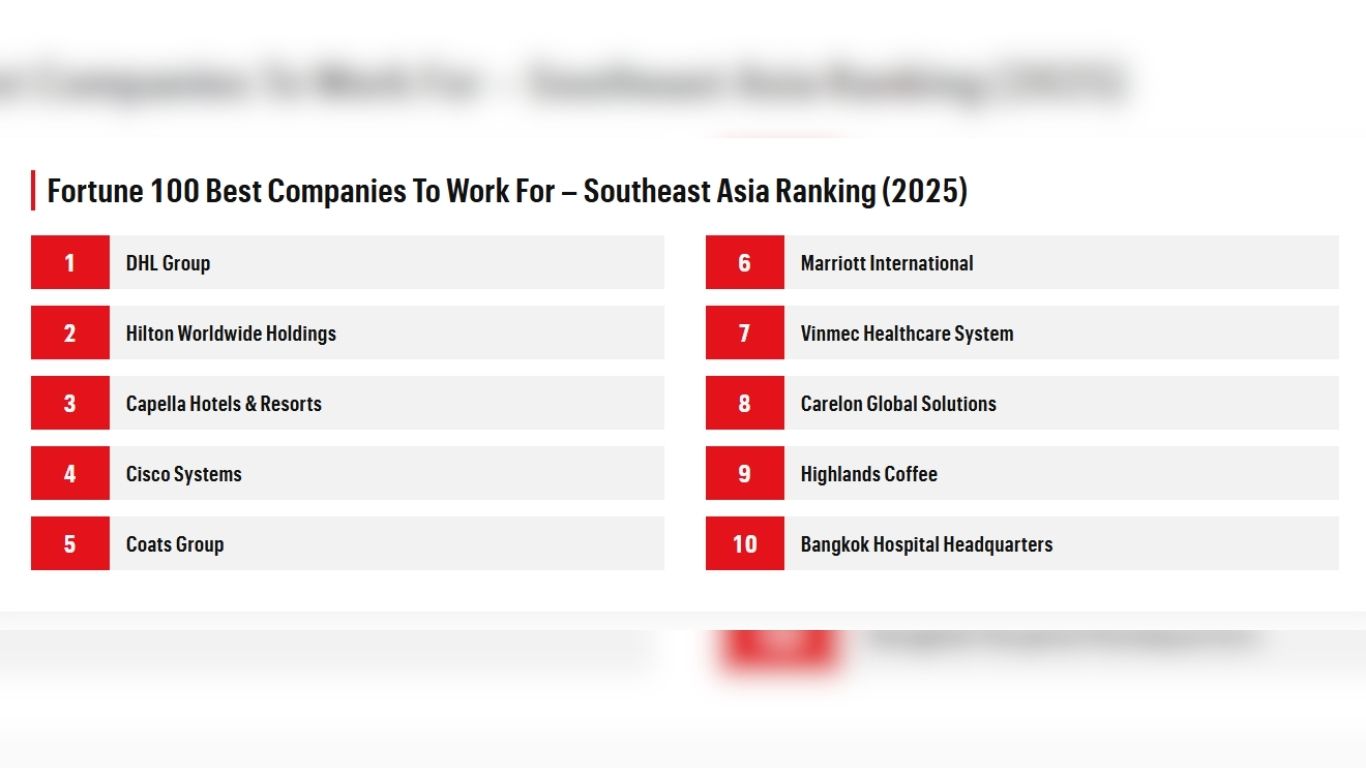
Task: Click Capella Hotels & Resorts entry
Action: point(347,403)
